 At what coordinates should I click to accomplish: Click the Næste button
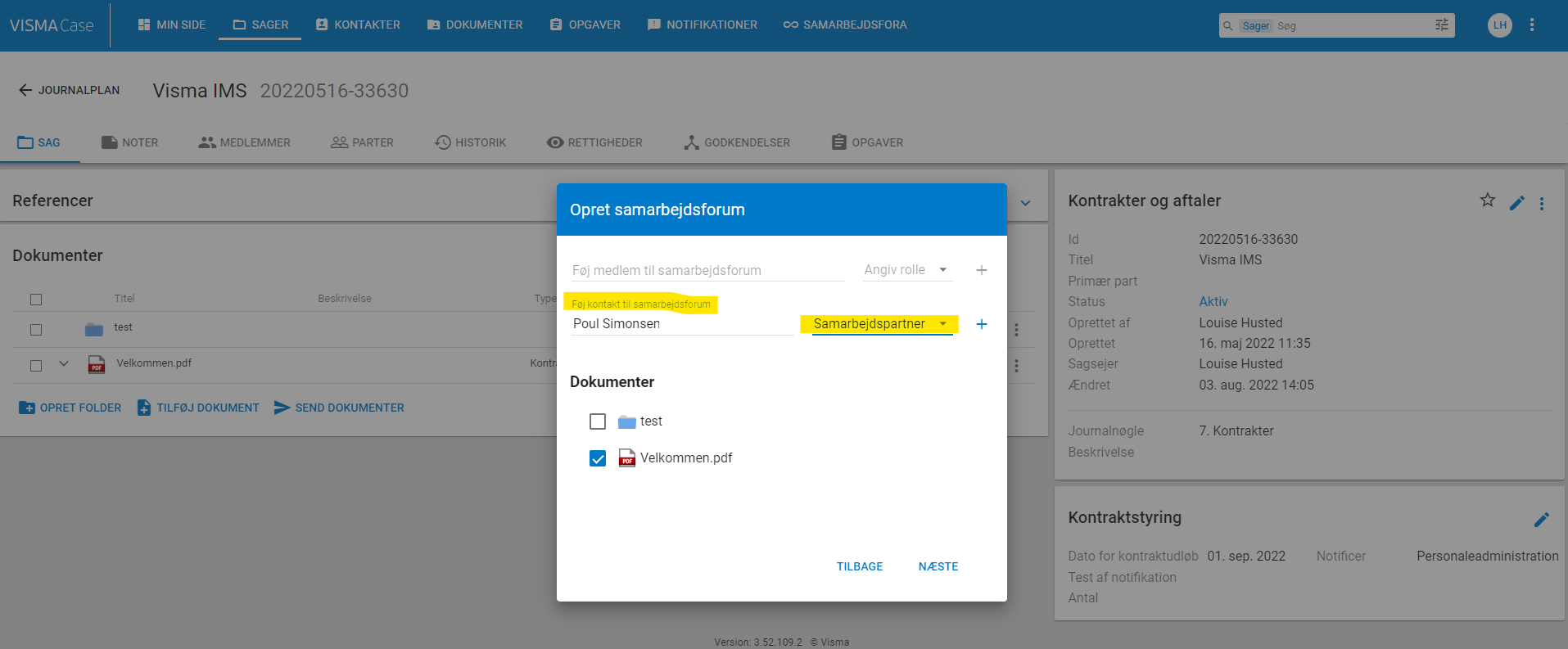pyautogui.click(x=938, y=566)
